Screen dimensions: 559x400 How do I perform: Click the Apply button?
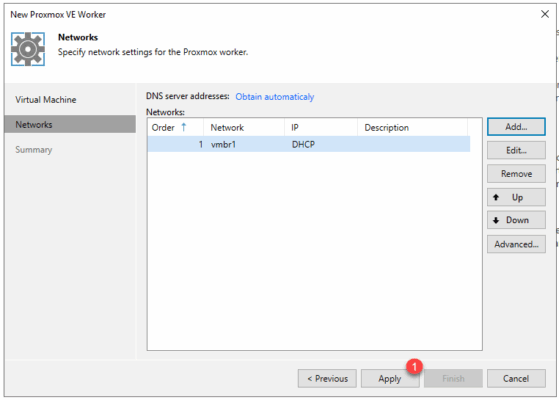[x=390, y=378]
